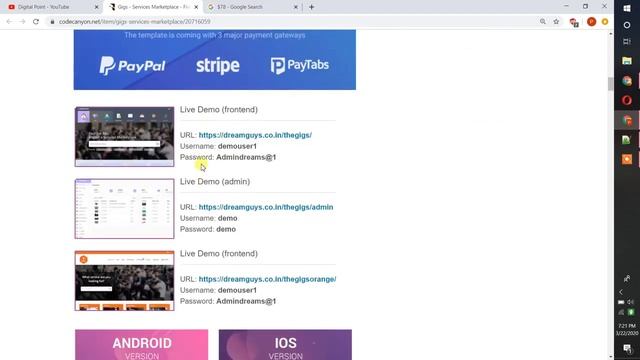Open the orange square app on taskbar
Viewport: 640px width, 360px height.
[x=627, y=159]
